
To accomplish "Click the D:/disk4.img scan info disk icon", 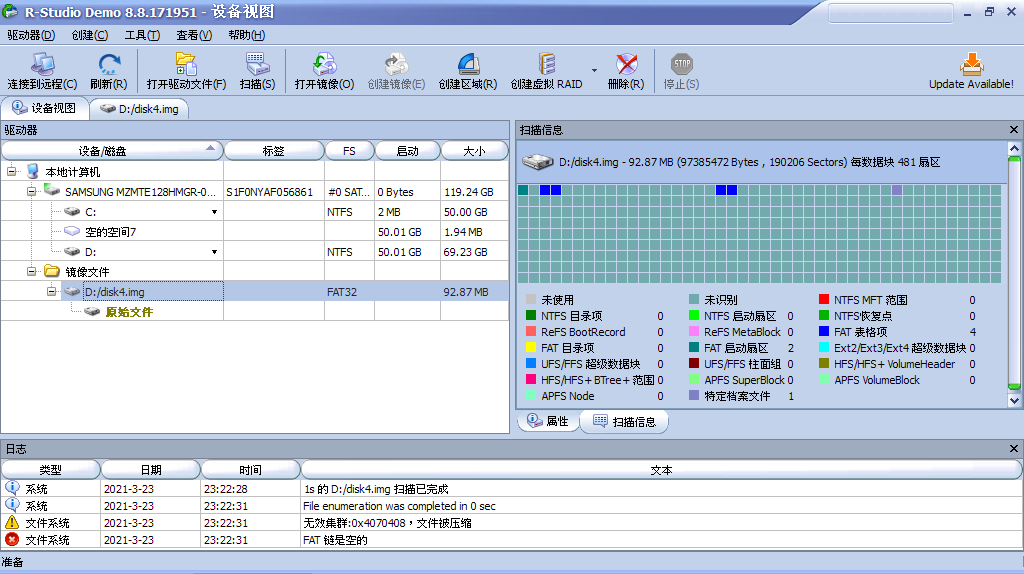I will tap(537, 161).
